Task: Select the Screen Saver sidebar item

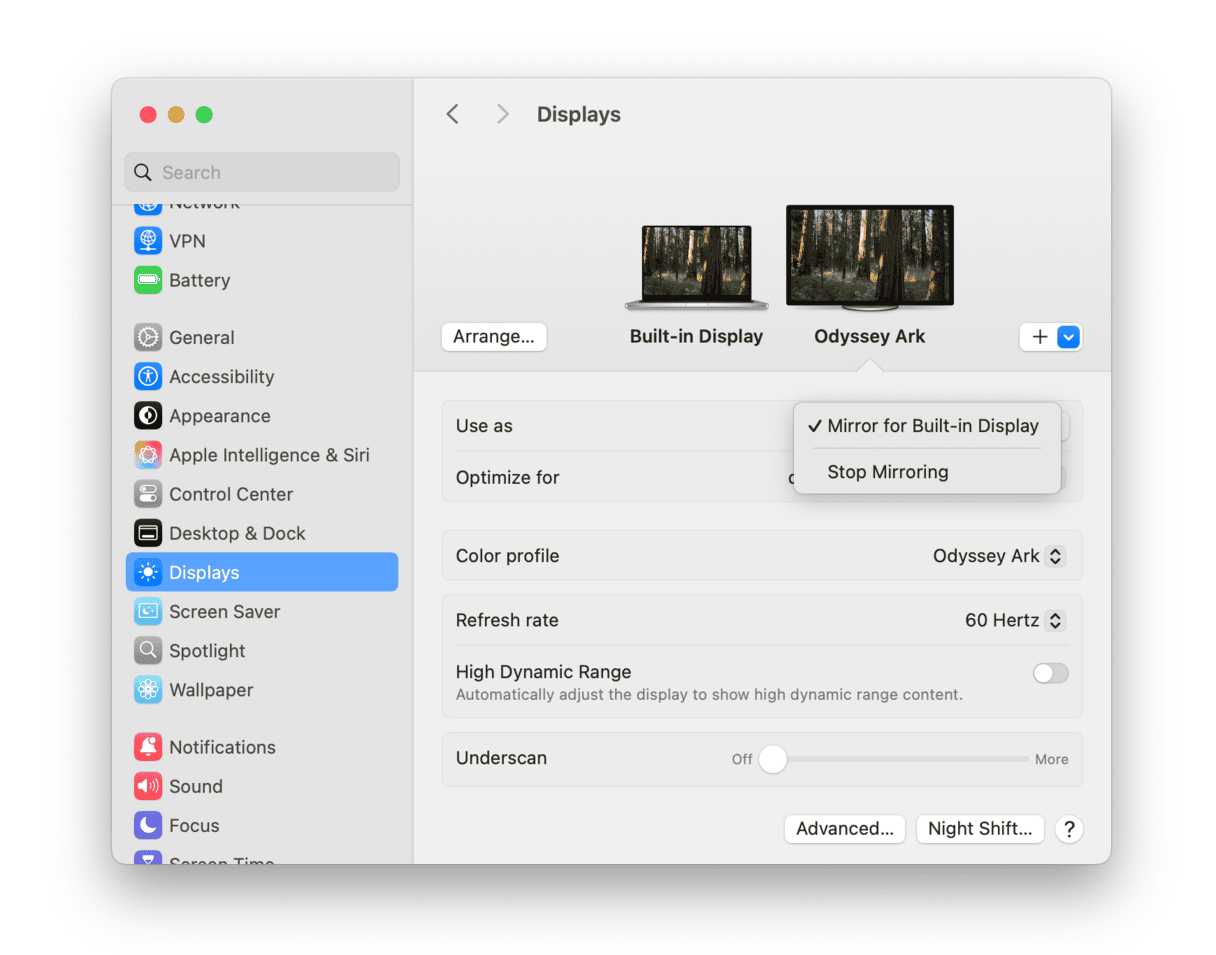Action: (262, 611)
